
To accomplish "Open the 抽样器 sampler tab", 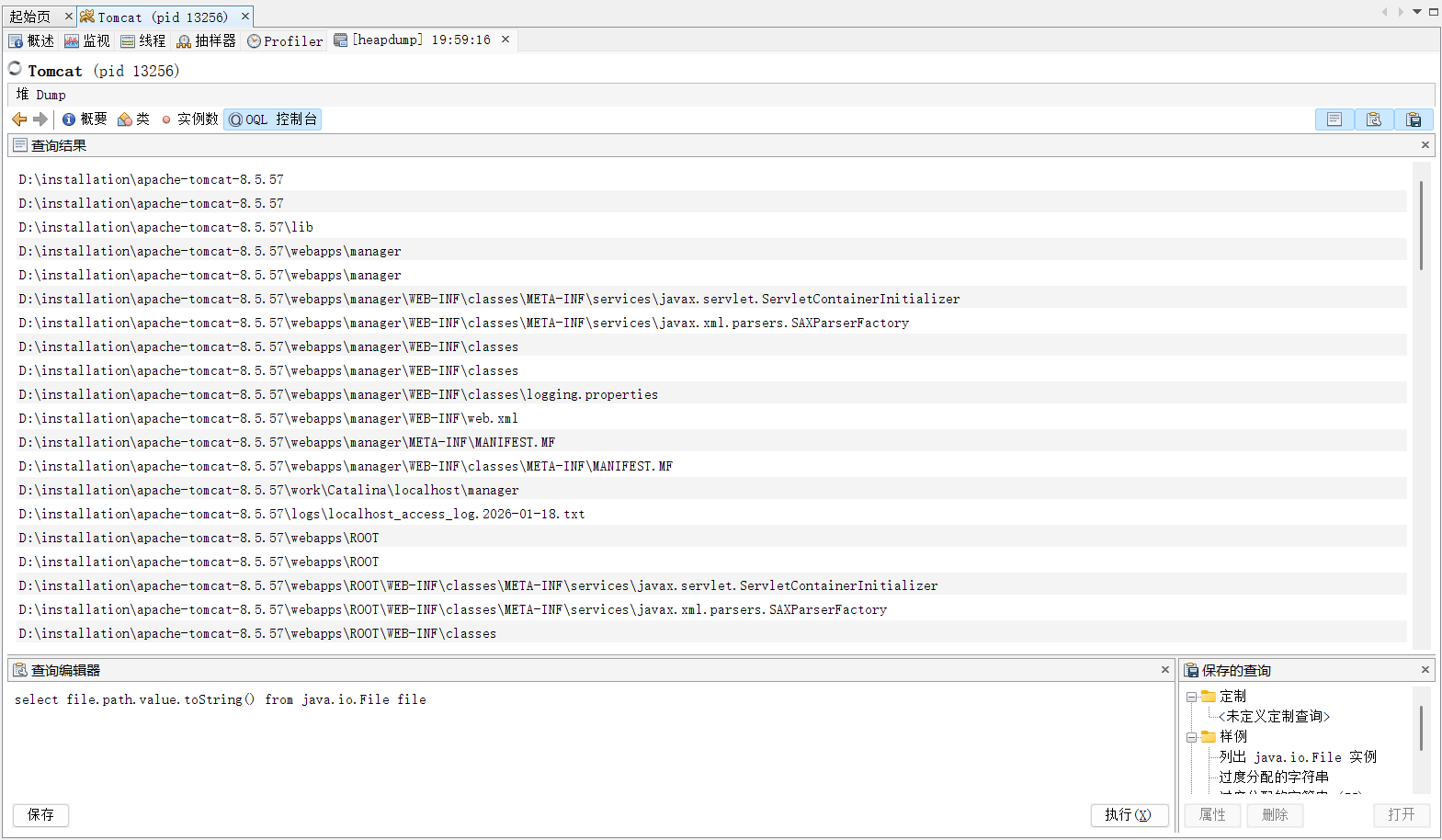I will pos(207,40).
